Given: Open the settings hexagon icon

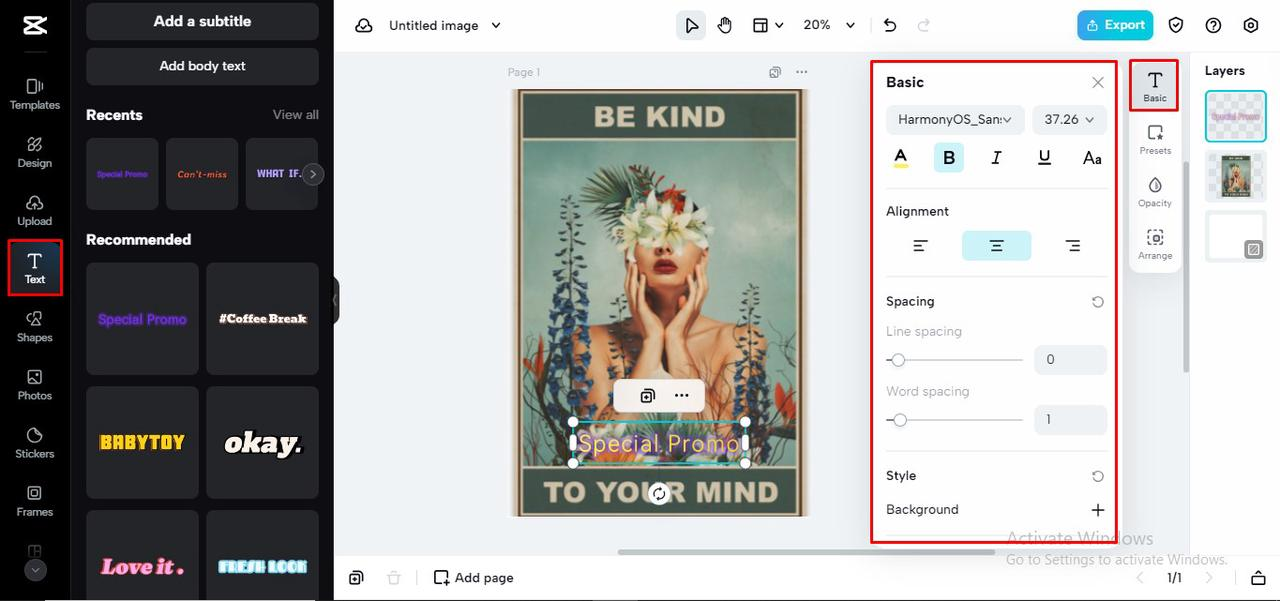Looking at the screenshot, I should pos(1251,25).
